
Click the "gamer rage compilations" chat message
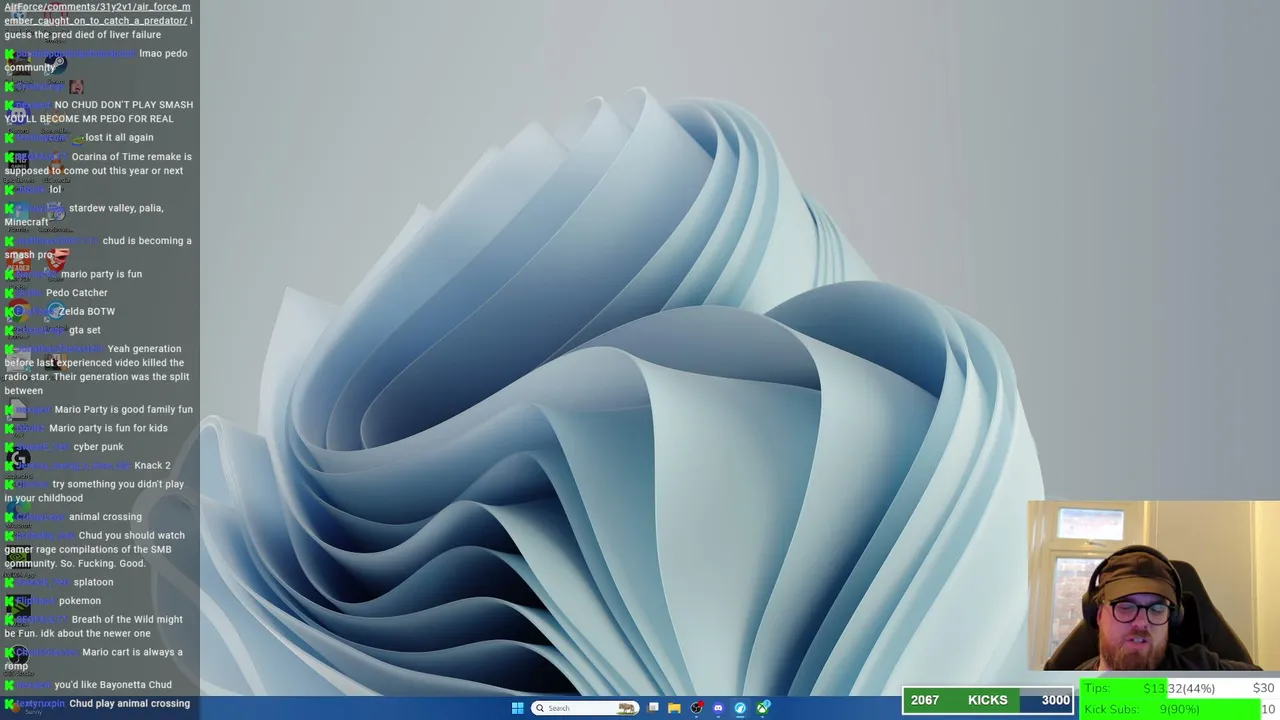[95, 549]
